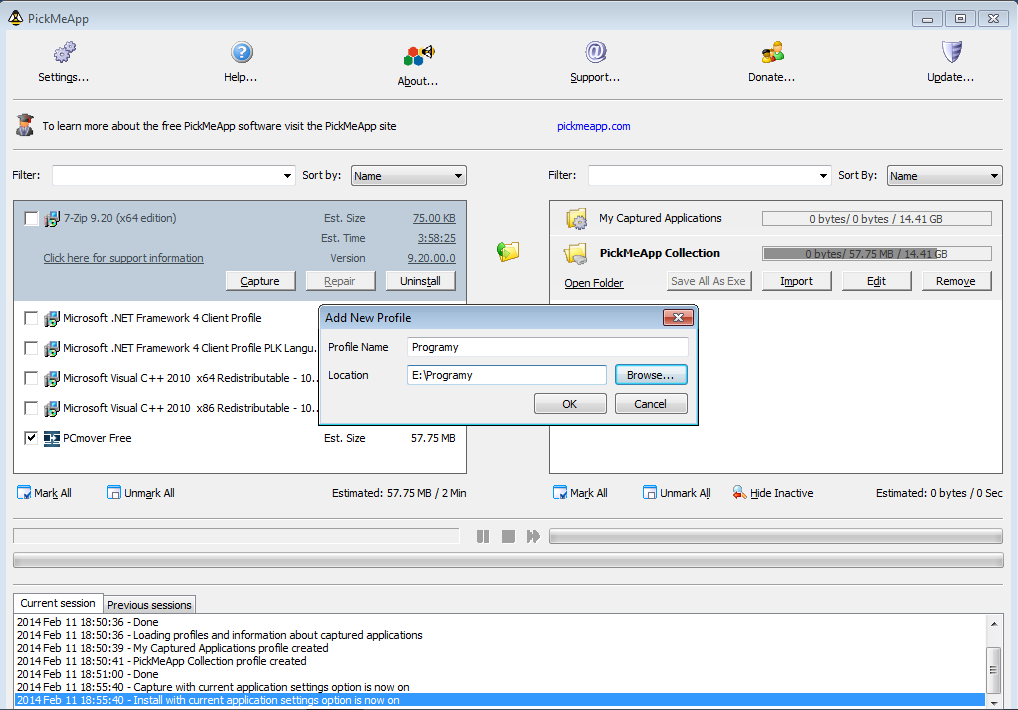Tick the 7-Zip 9.20 checkbox
This screenshot has height=710, width=1018.
pyautogui.click(x=31, y=219)
